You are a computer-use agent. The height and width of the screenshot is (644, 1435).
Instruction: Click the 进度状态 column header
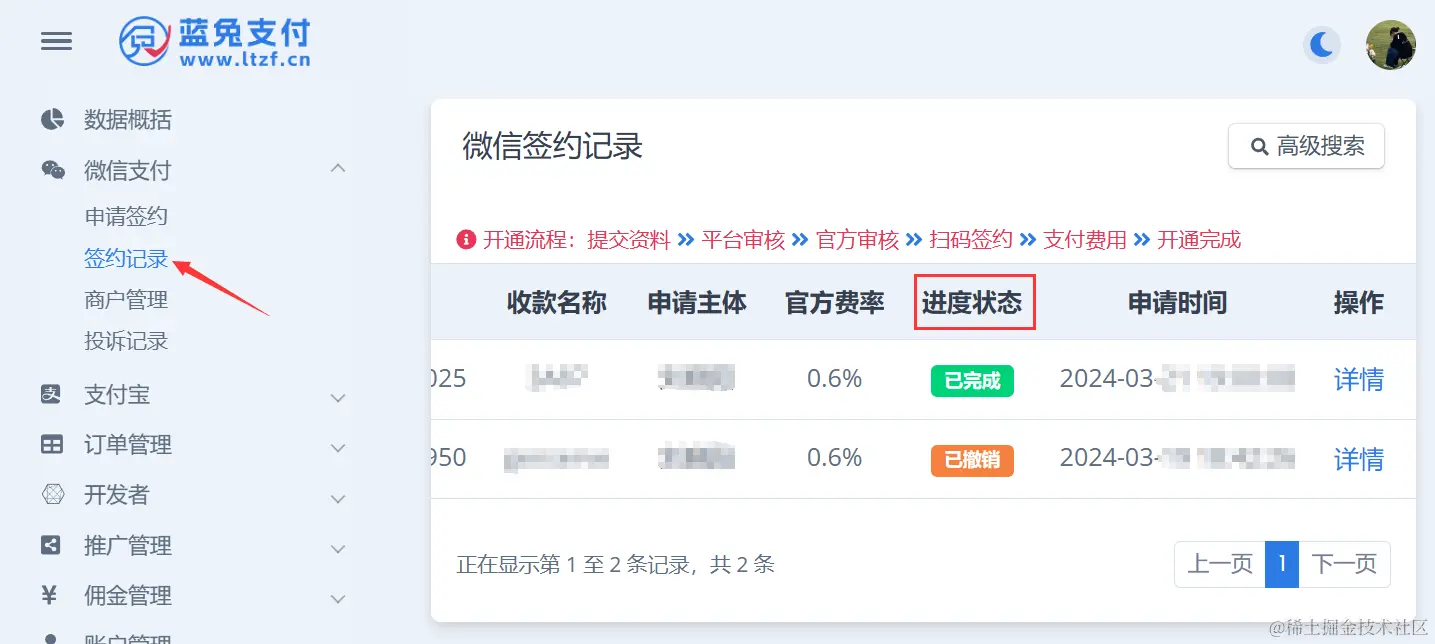[x=972, y=303]
